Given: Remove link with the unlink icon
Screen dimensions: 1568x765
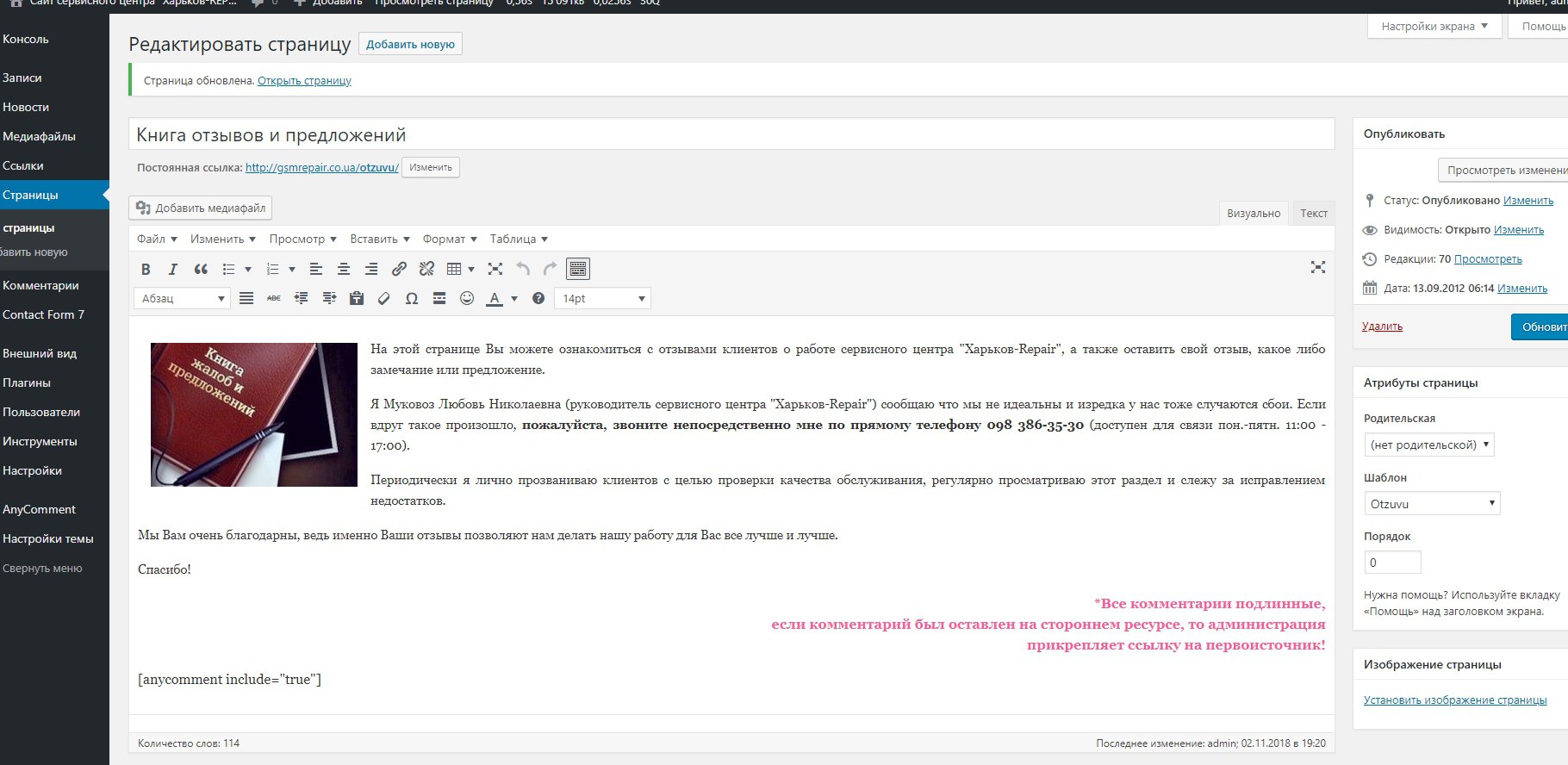Looking at the screenshot, I should point(426,270).
